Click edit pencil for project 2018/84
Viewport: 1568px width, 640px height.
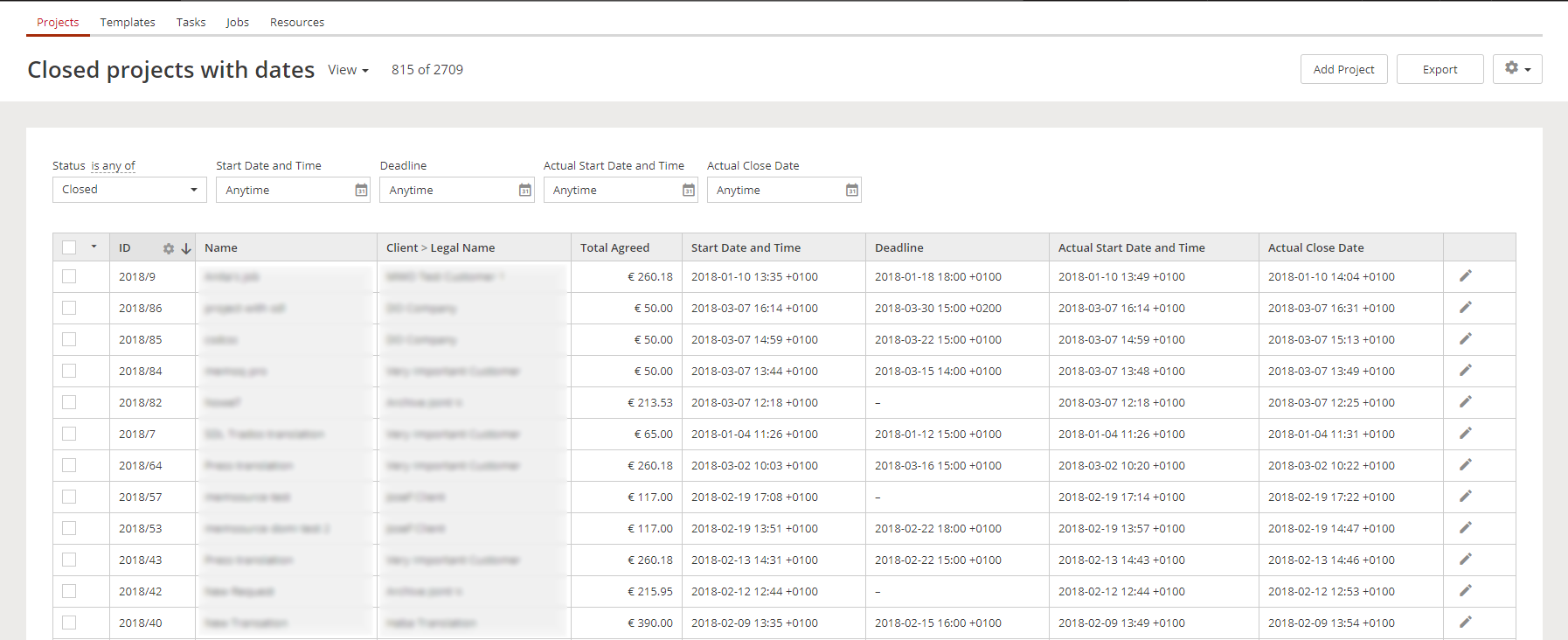(x=1466, y=371)
